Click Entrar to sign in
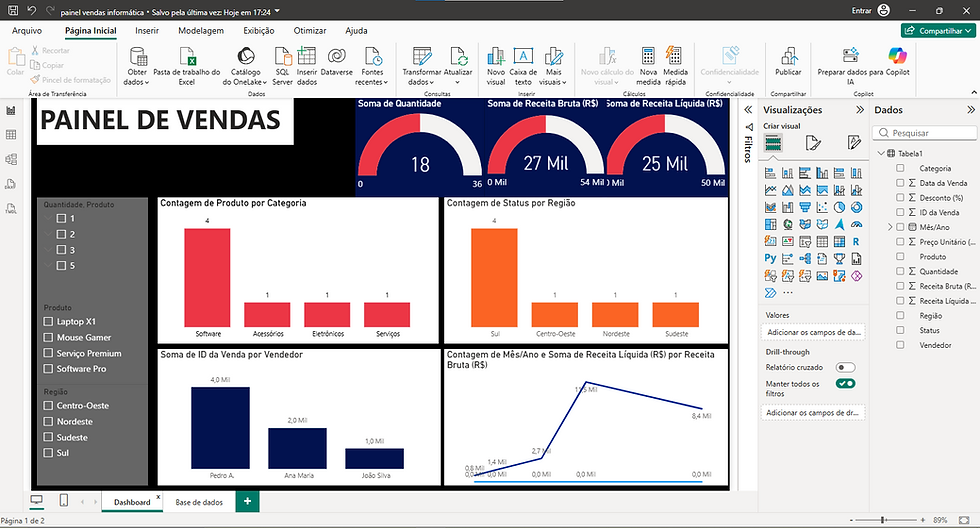 (861, 11)
